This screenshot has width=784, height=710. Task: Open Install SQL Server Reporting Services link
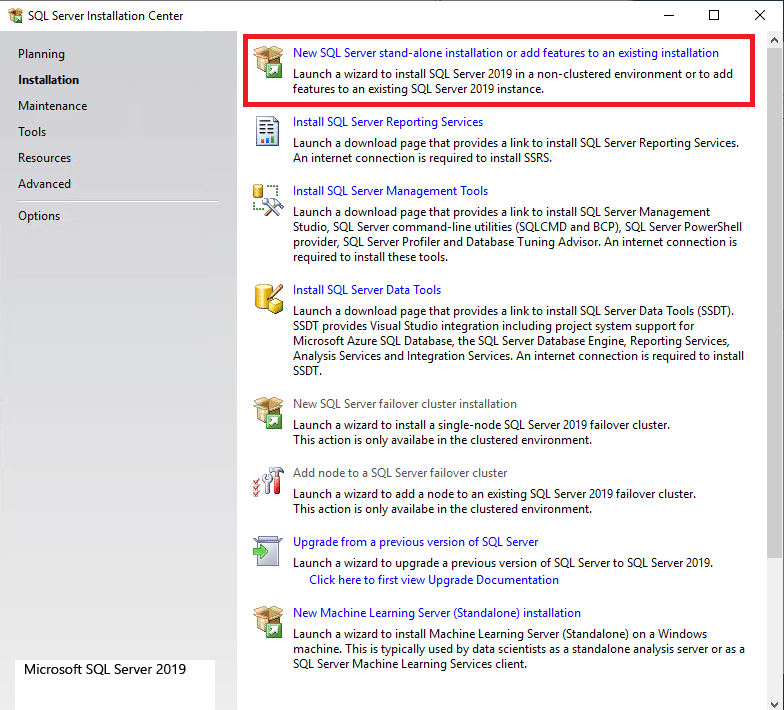[388, 122]
